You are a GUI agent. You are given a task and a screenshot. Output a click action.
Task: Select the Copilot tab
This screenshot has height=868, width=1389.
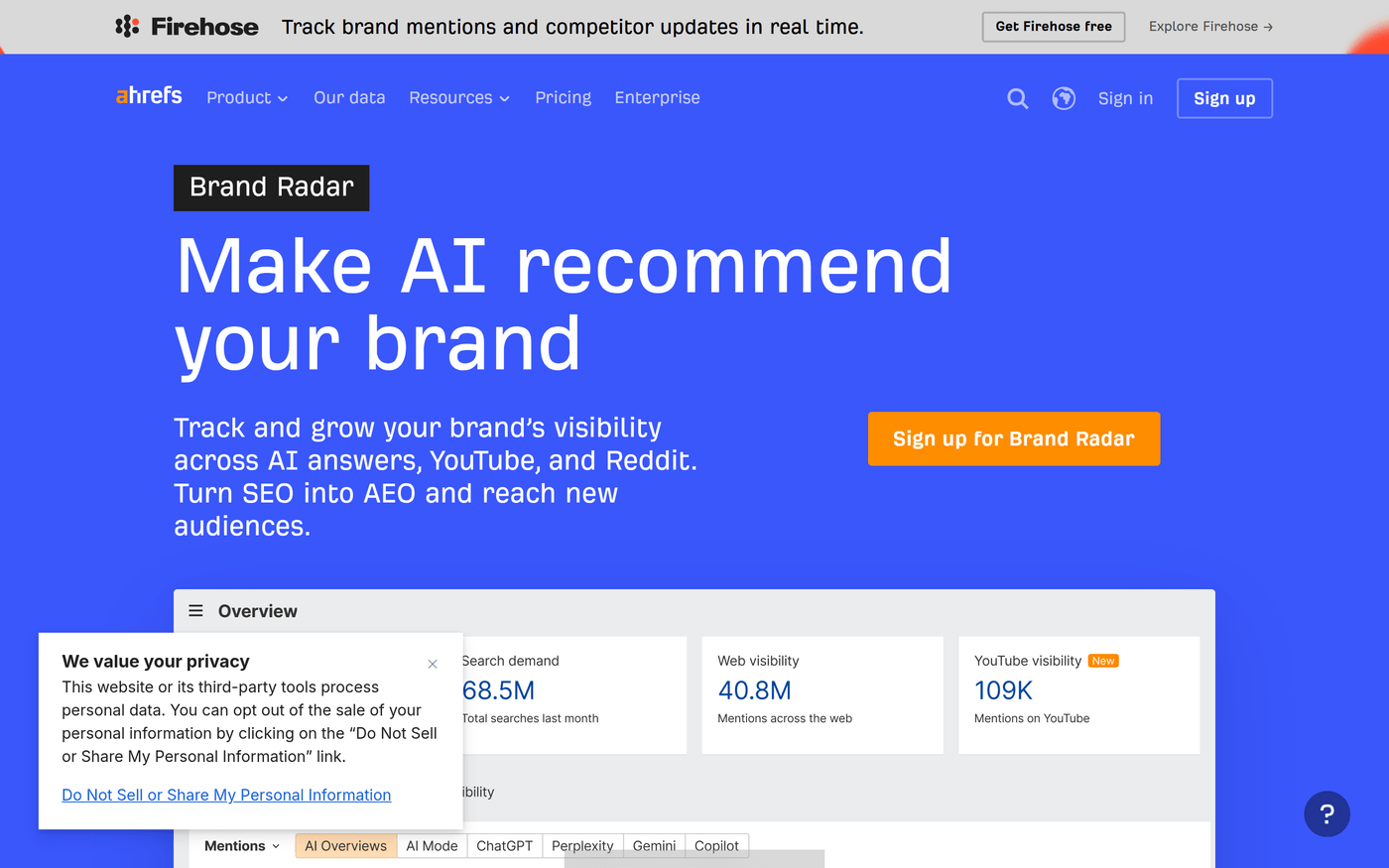716,846
